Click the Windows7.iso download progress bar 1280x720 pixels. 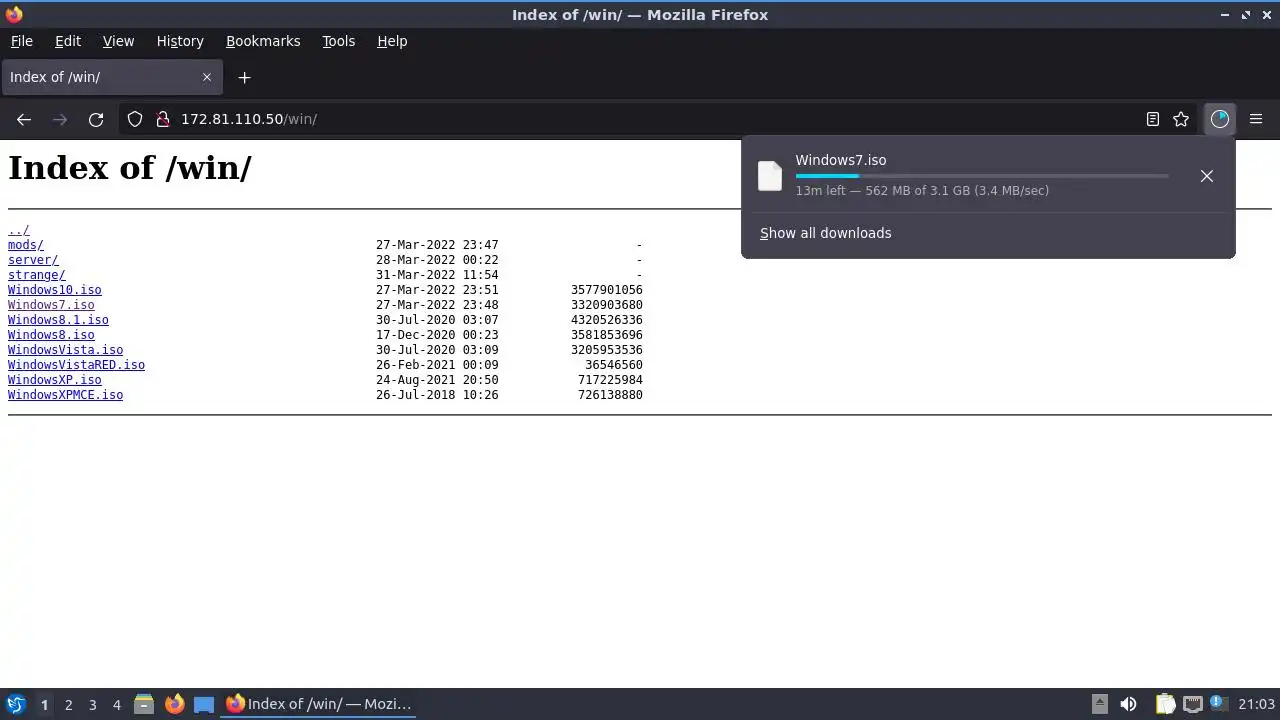(x=982, y=176)
